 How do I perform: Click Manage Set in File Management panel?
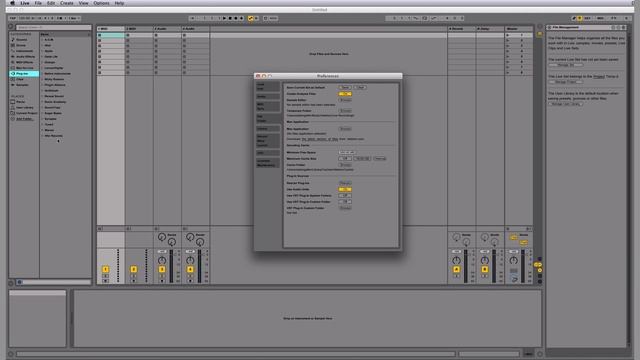point(566,65)
